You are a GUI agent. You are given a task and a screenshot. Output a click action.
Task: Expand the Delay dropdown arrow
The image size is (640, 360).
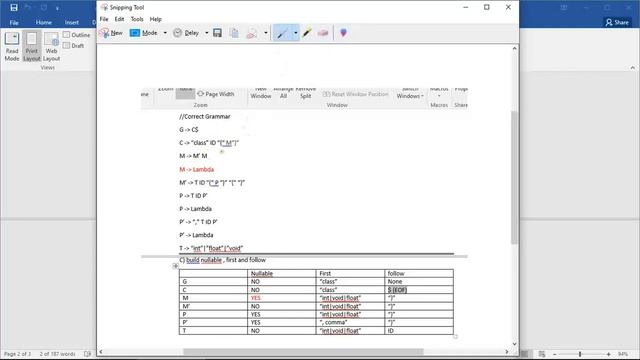tap(207, 33)
